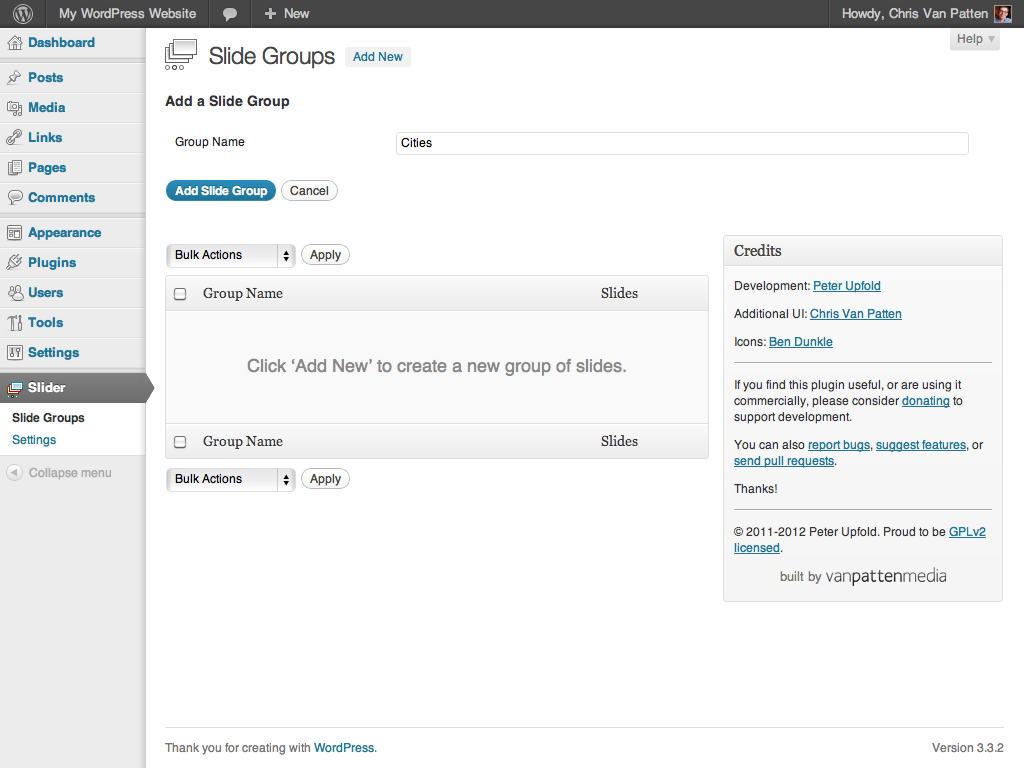The height and width of the screenshot is (768, 1024).
Task: Click the Group Name text field
Action: 682,143
